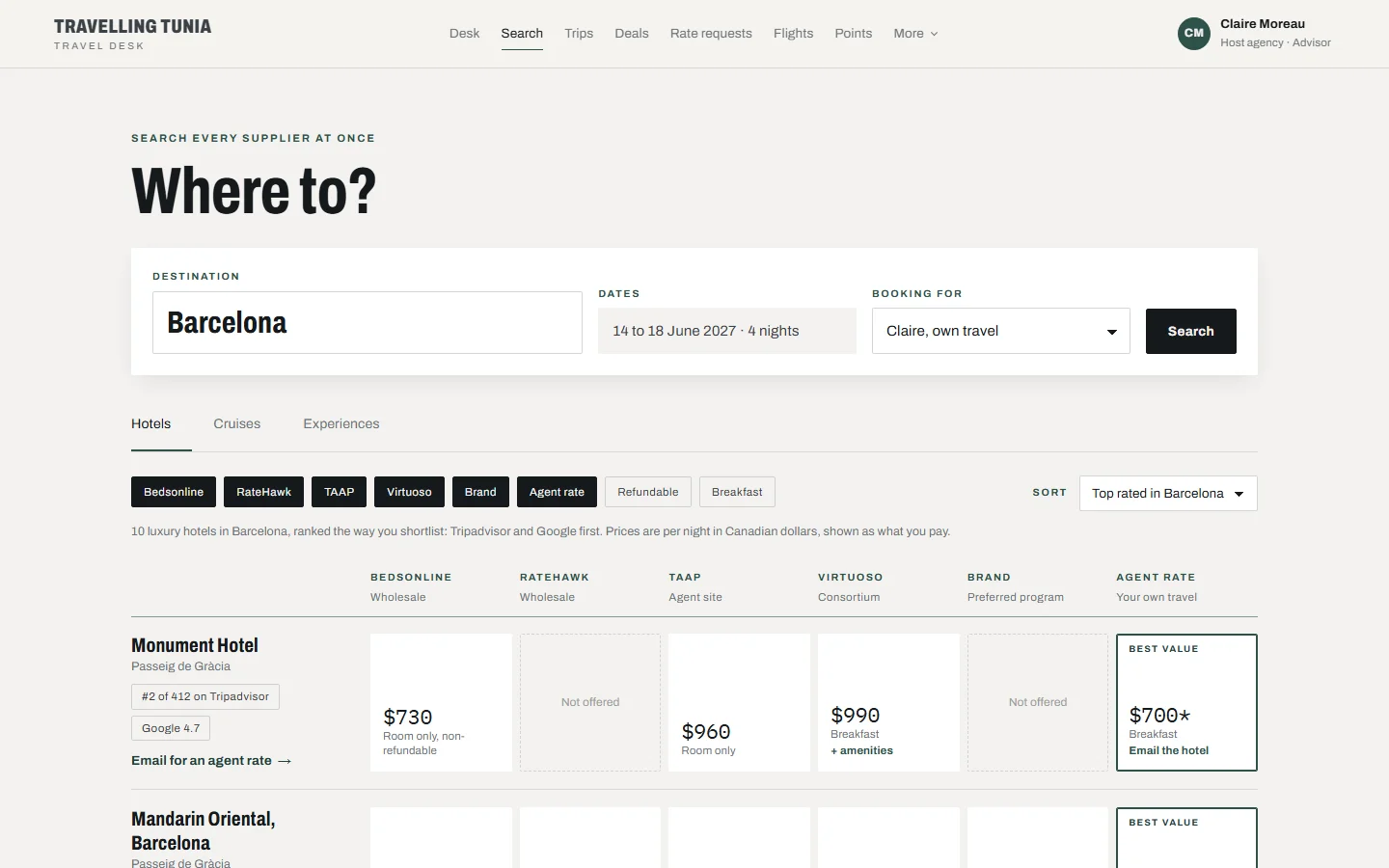Click the CM user avatar icon

coord(1194,34)
